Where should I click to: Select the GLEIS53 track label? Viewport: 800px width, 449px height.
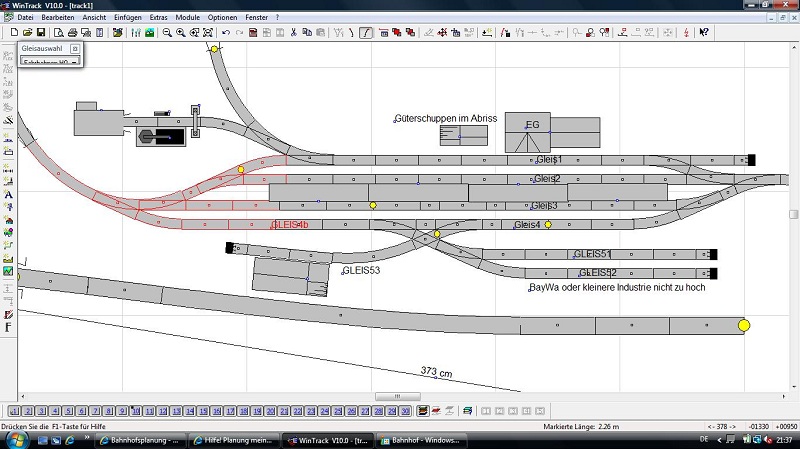361,271
